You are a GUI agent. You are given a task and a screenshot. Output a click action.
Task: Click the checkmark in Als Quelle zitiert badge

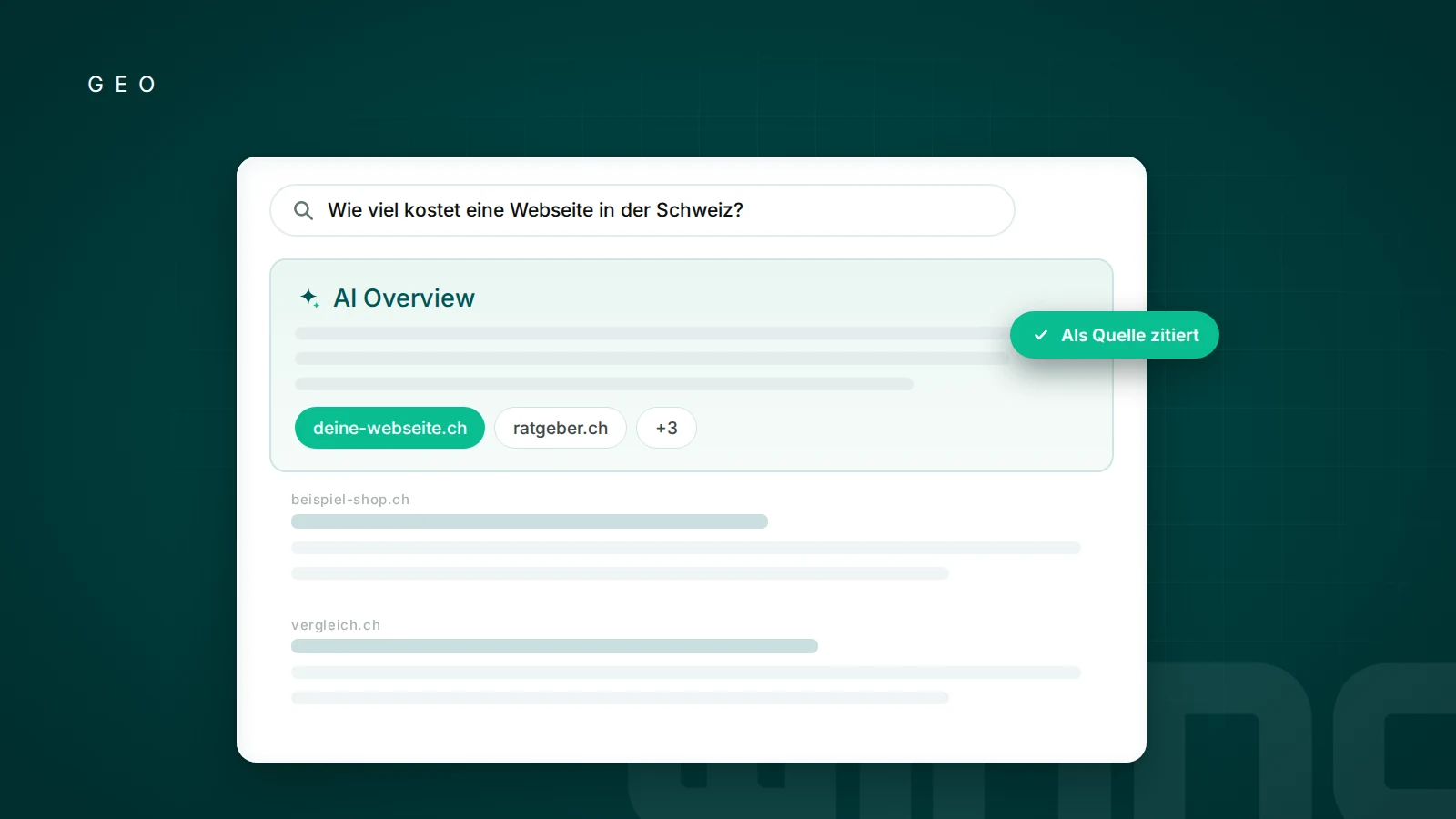(1041, 335)
